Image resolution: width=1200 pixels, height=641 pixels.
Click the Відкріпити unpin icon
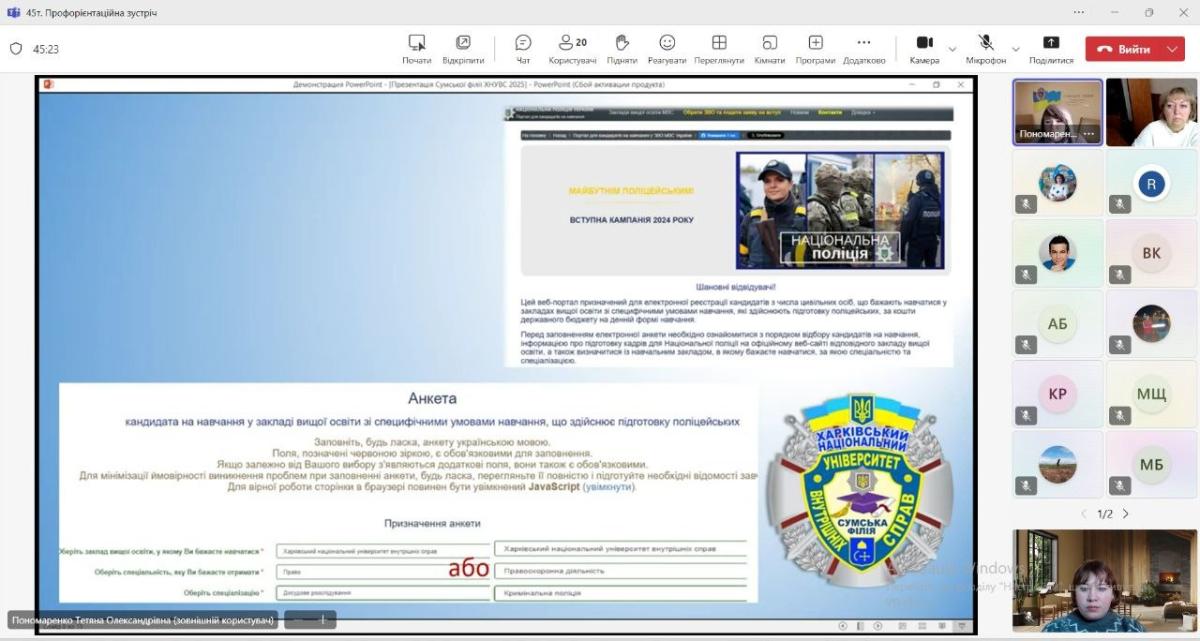(x=463, y=43)
